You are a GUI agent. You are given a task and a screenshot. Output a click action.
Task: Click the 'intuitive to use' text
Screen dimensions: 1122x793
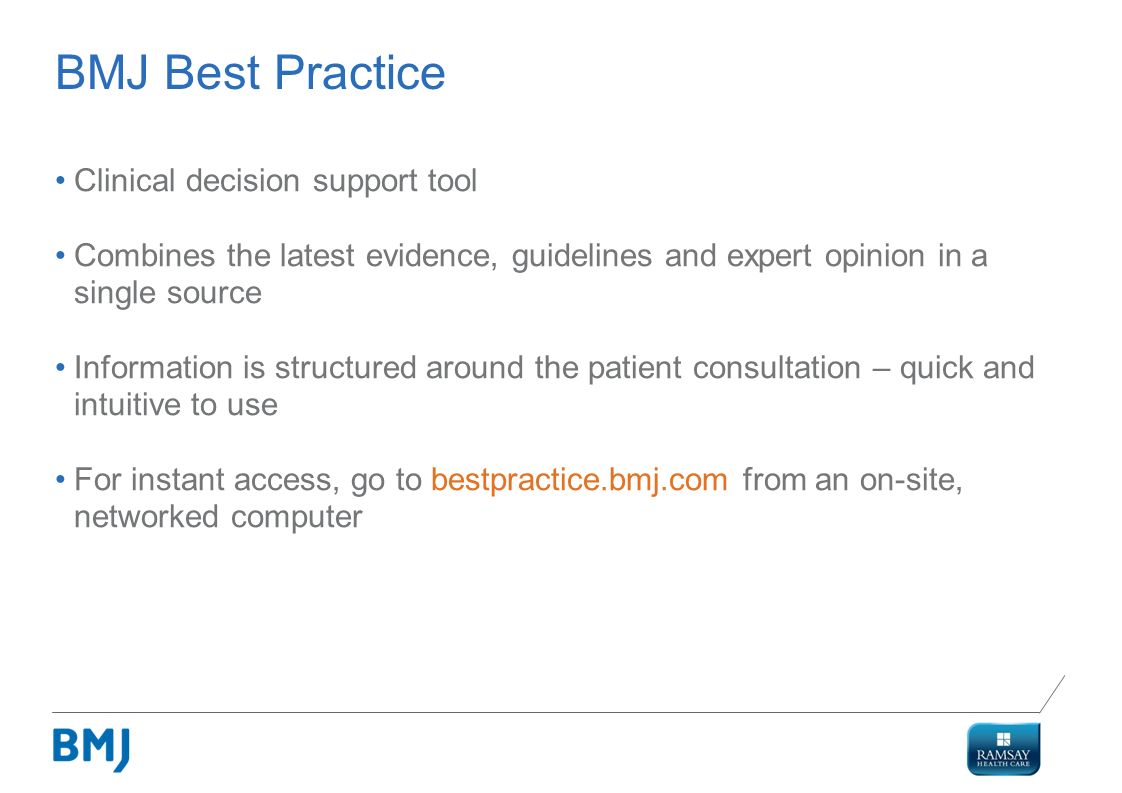click(176, 405)
